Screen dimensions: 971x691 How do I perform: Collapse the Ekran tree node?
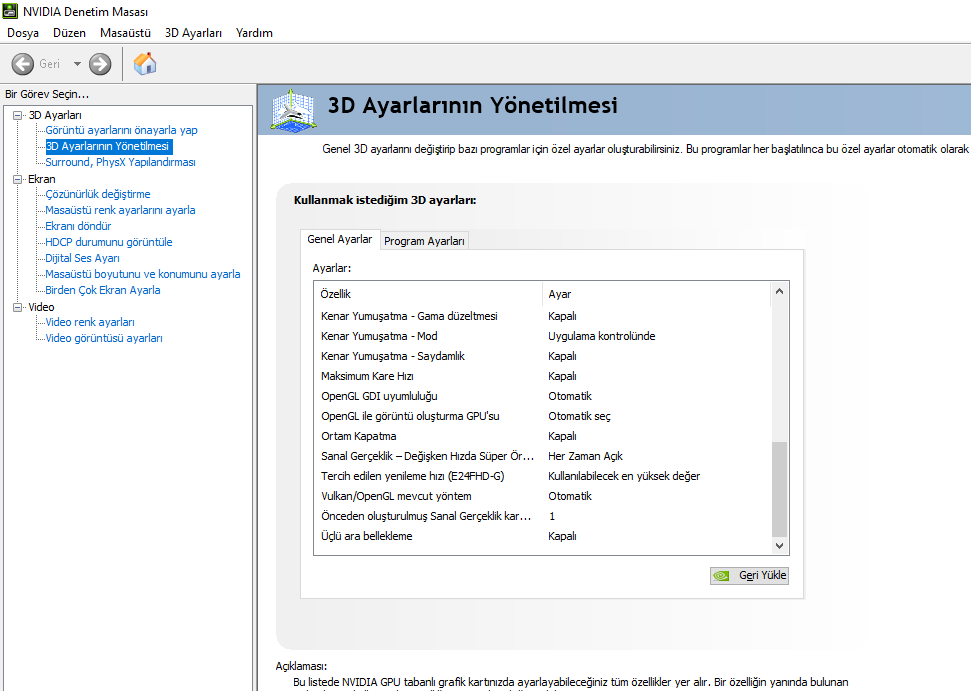[x=18, y=179]
